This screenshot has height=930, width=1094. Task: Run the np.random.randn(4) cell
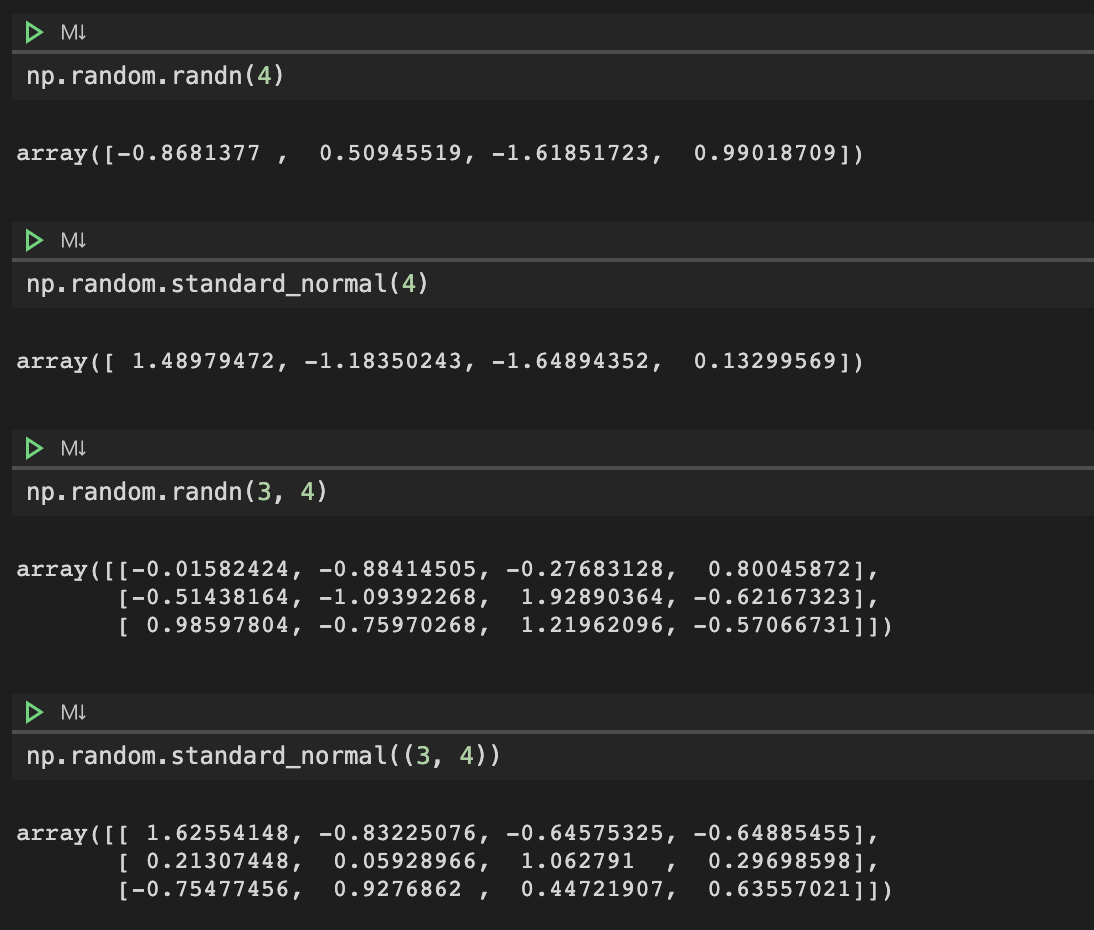[x=33, y=31]
